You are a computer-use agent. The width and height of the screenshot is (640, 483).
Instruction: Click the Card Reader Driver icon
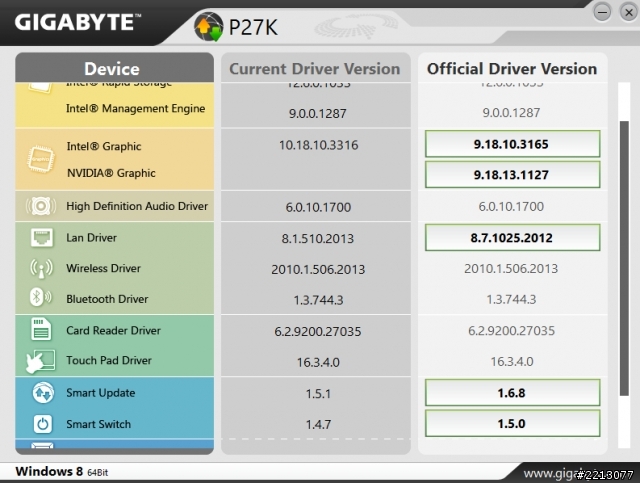pyautogui.click(x=41, y=330)
